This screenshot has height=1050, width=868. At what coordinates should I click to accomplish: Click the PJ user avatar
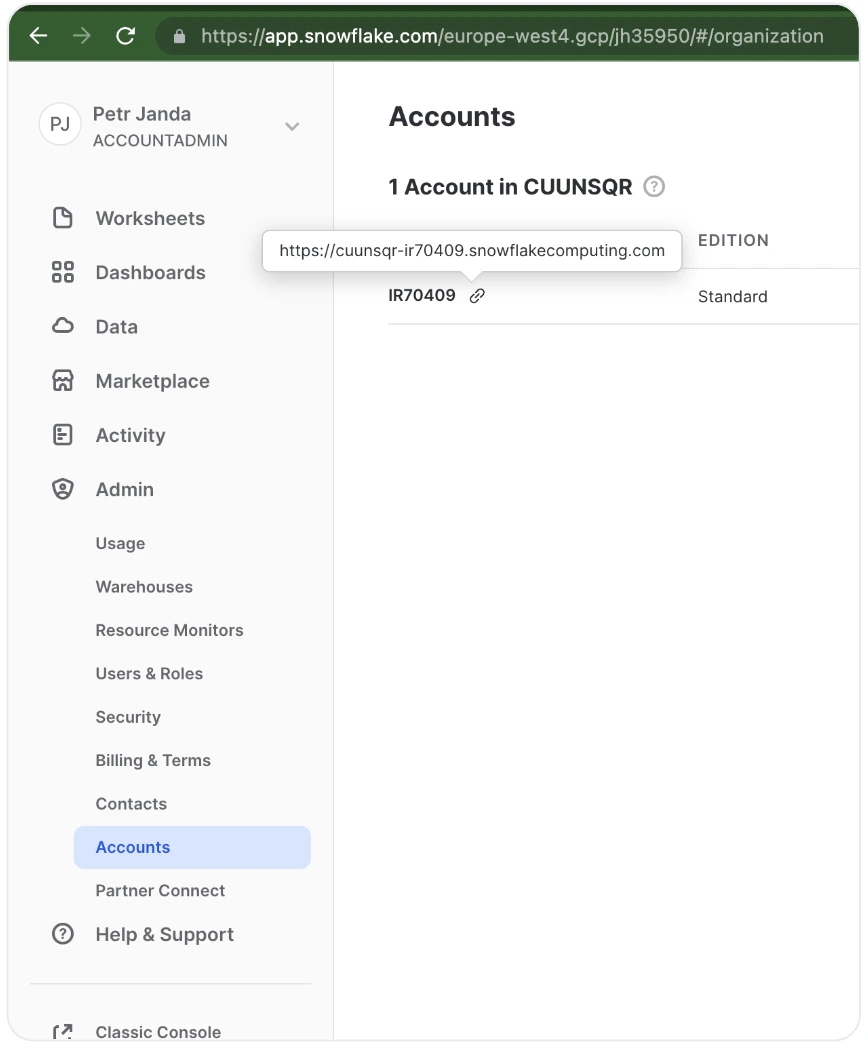coord(60,125)
